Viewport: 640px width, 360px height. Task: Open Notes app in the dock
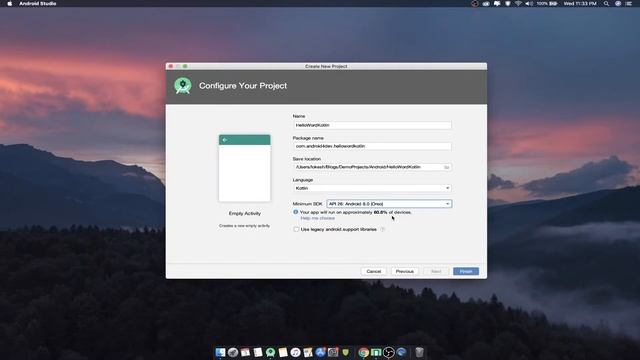coord(283,352)
